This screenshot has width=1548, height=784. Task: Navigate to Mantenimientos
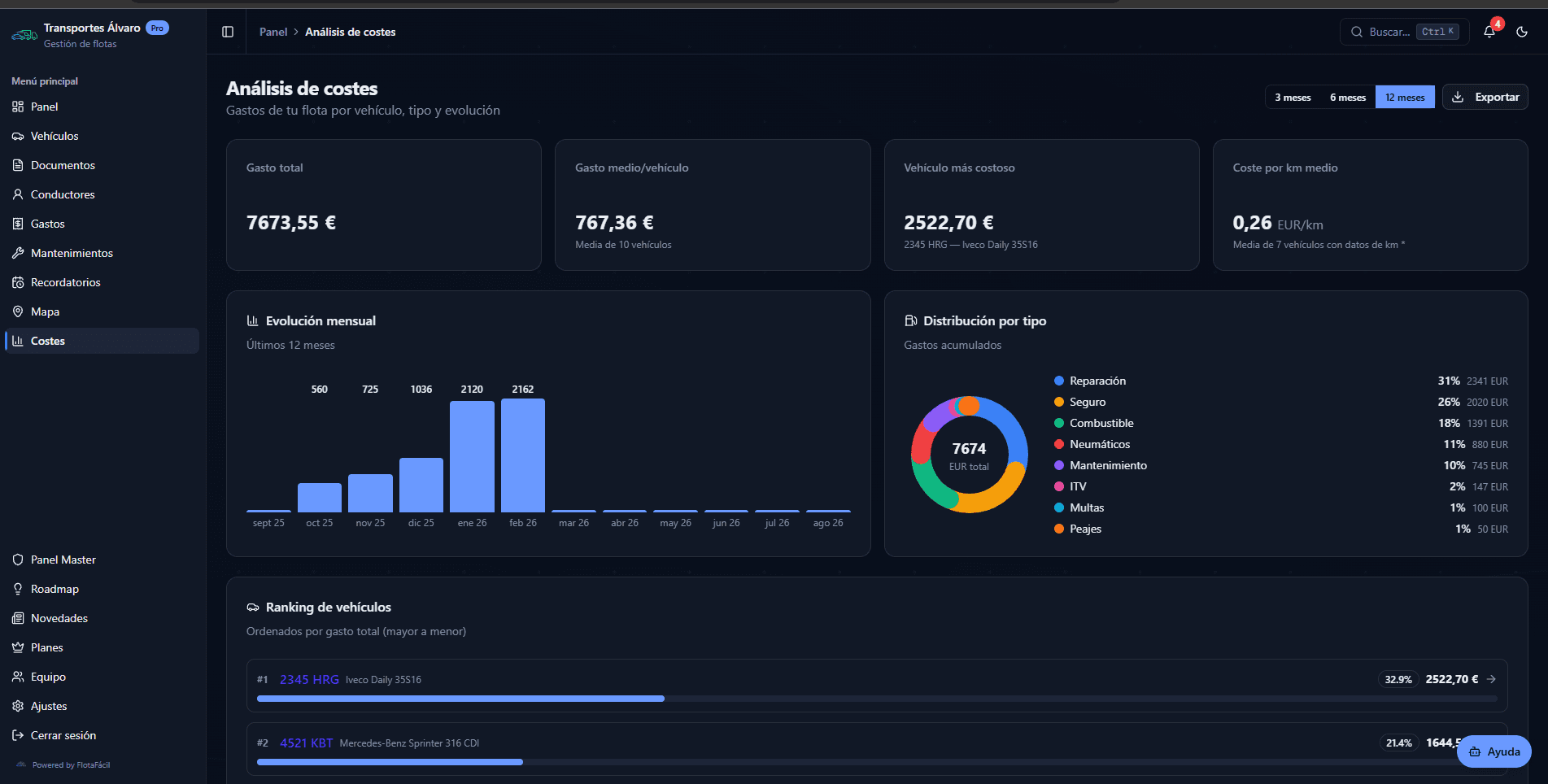(x=102, y=253)
